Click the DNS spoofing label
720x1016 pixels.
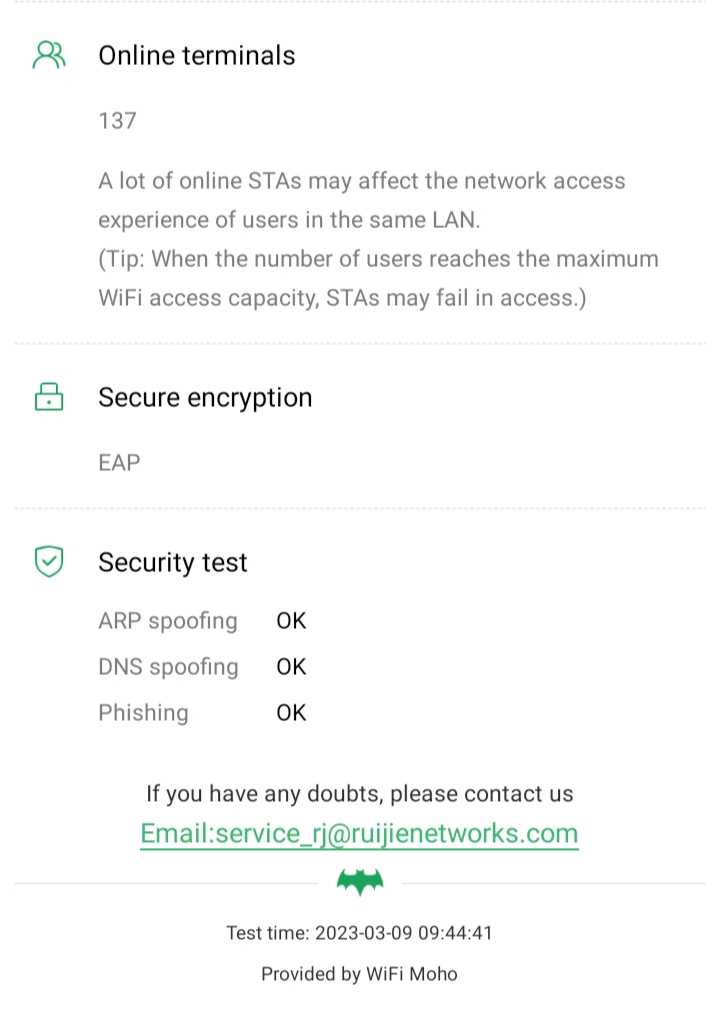168,667
